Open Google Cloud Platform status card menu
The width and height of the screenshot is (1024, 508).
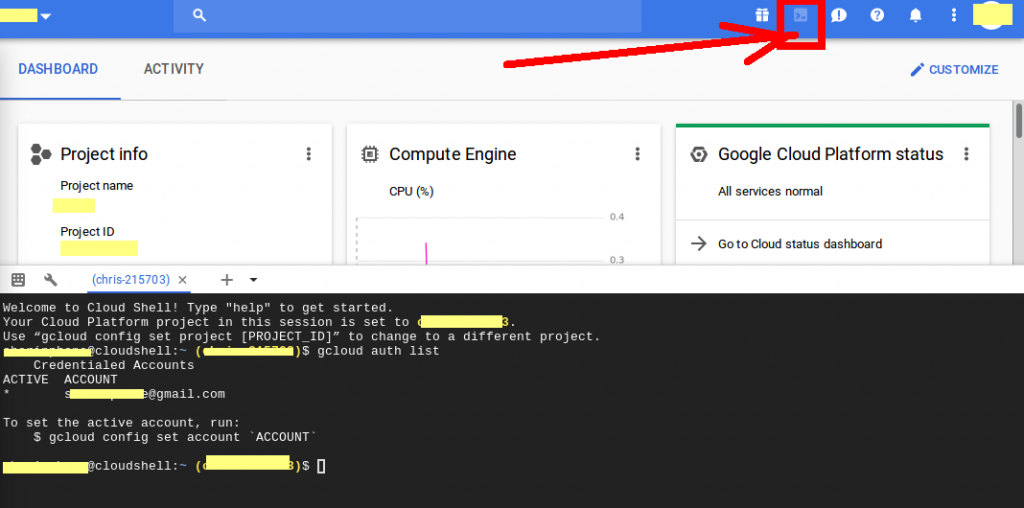[x=967, y=154]
